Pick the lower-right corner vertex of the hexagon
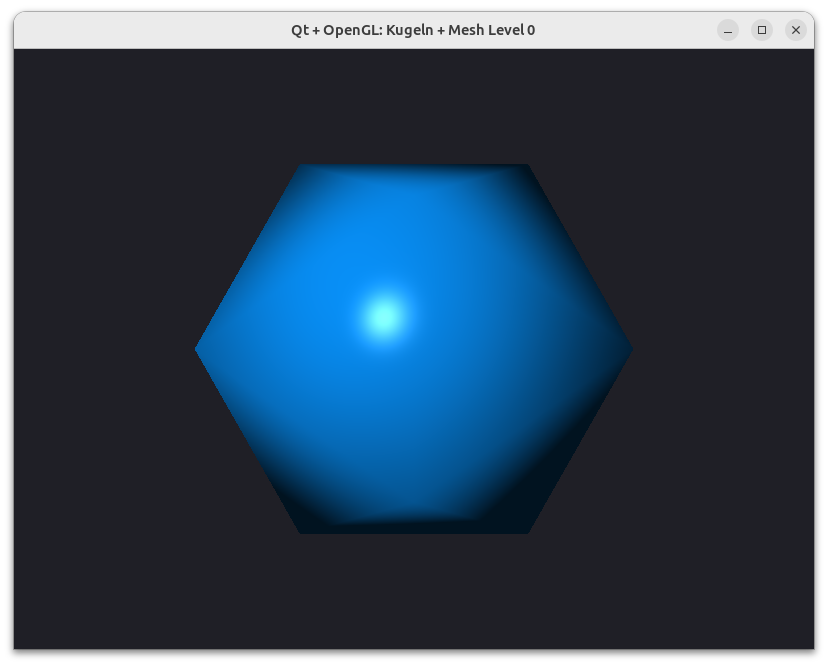This screenshot has width=828, height=666. coord(528,533)
